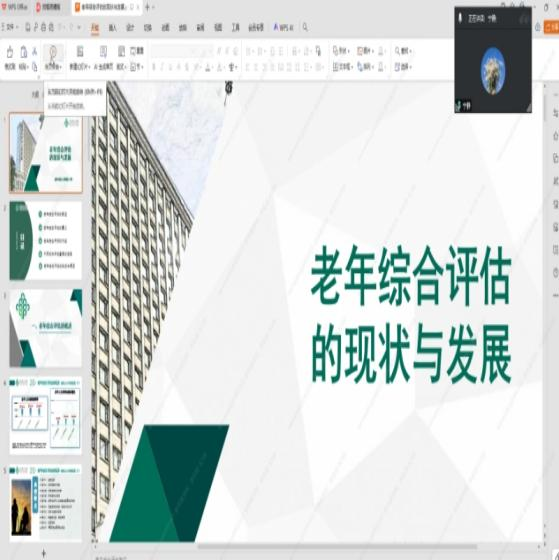Viewport: 559px width, 560px height.
Task: Click the Paste clipboard icon
Action: [x=23, y=52]
